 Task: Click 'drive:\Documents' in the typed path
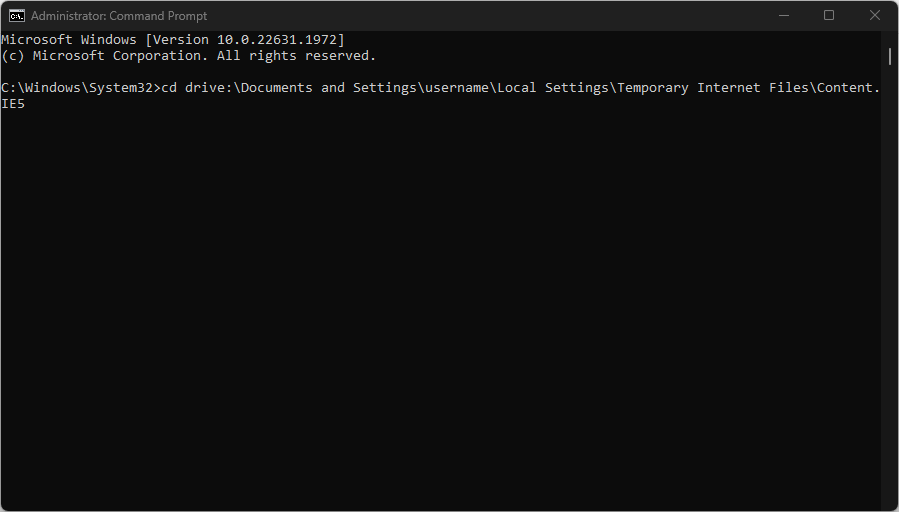point(249,88)
